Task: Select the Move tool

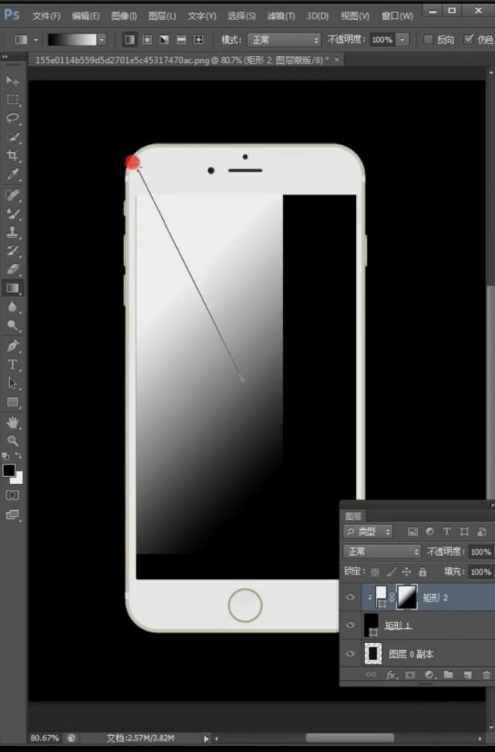Action: tap(12, 81)
